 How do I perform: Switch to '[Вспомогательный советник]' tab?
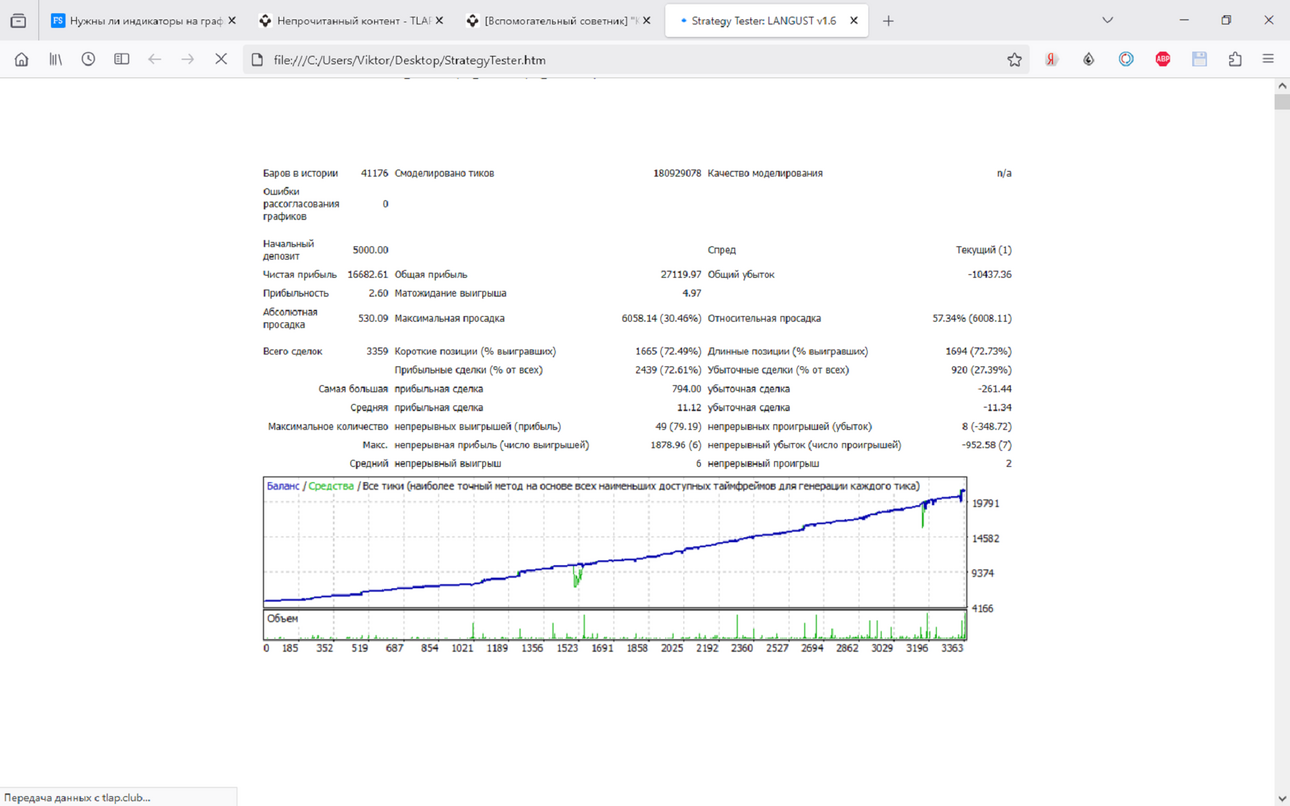pos(557,20)
